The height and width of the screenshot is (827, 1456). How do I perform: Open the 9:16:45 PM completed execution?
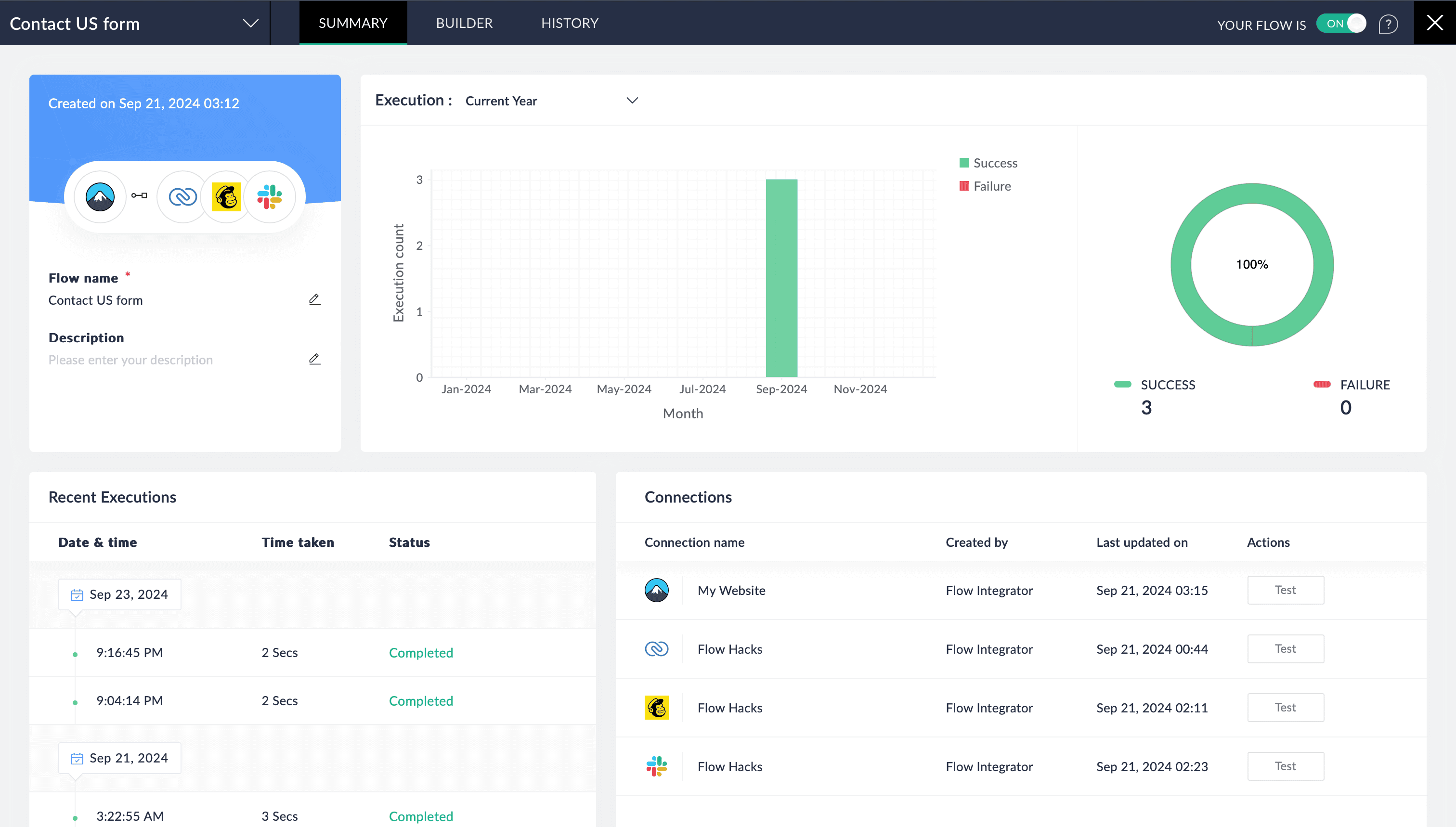pyautogui.click(x=421, y=653)
